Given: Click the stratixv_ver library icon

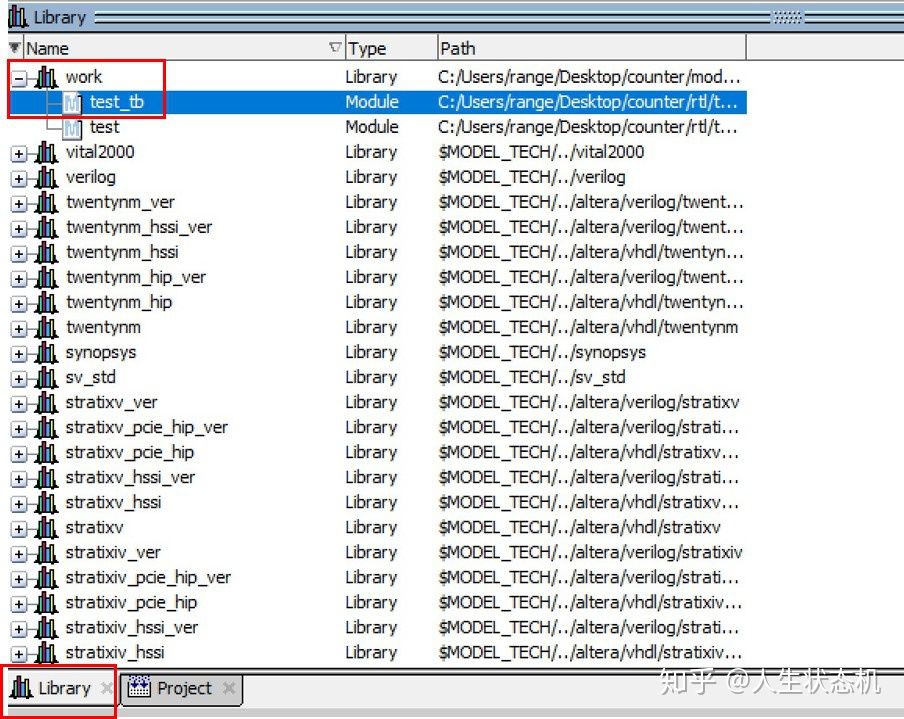Looking at the screenshot, I should point(46,403).
